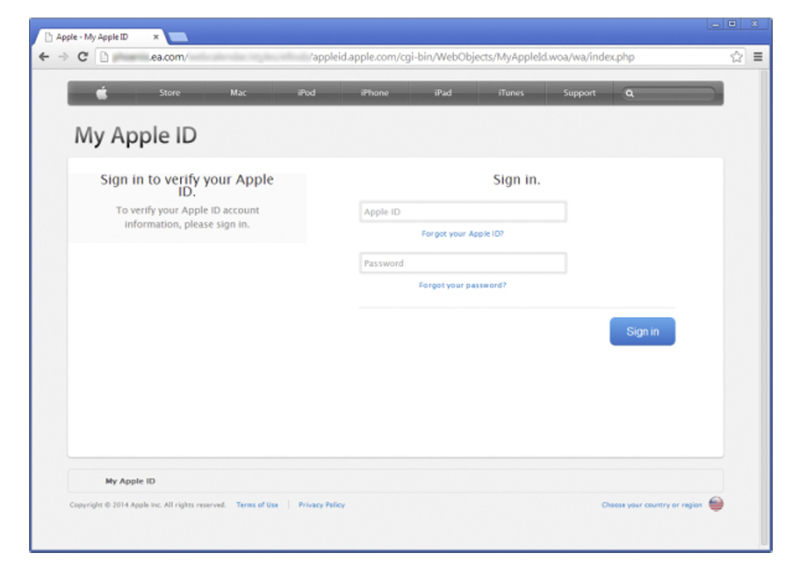
Task: Click the navigation bar search field
Action: tap(668, 93)
